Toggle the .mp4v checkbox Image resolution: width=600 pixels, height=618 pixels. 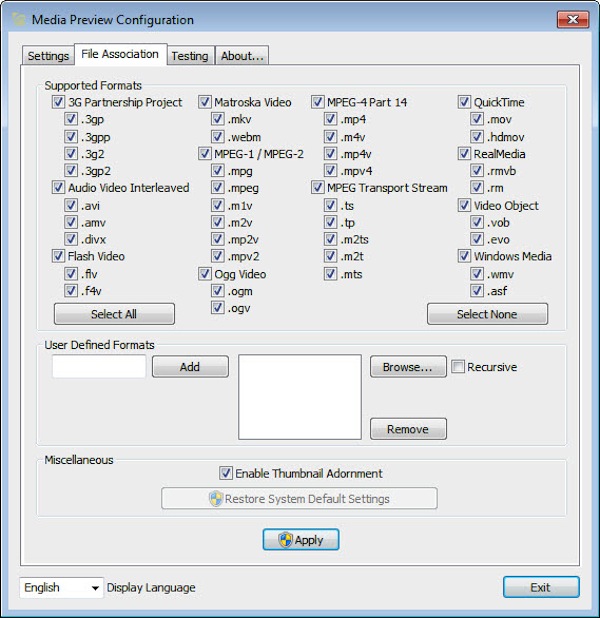pyautogui.click(x=330, y=154)
